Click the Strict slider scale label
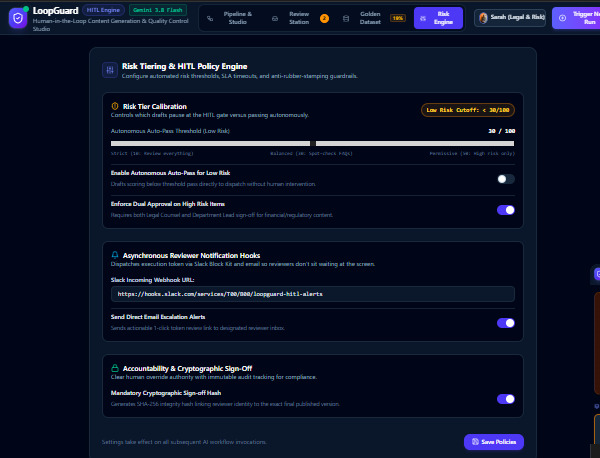 [152, 153]
